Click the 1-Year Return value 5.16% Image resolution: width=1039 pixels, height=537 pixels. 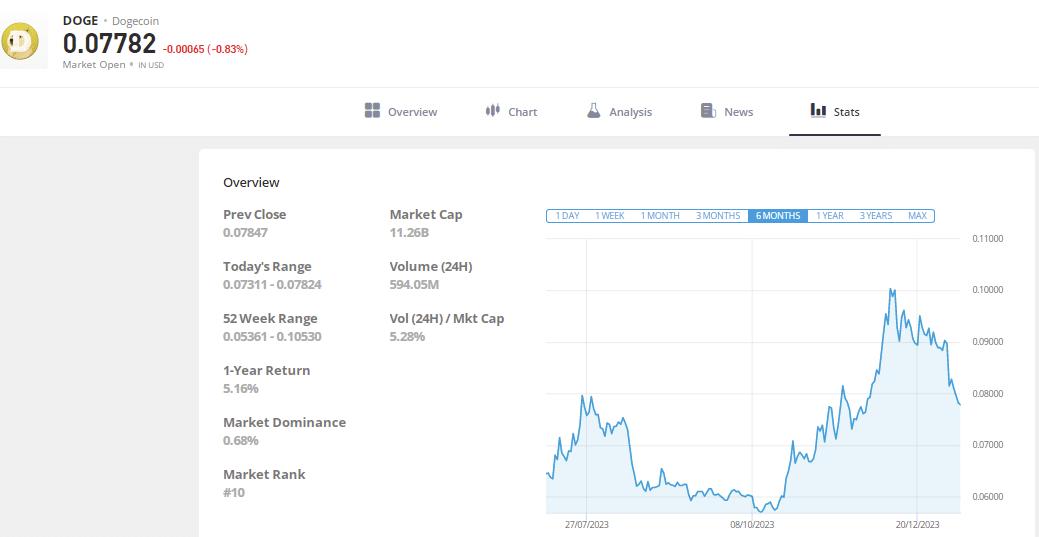(241, 388)
